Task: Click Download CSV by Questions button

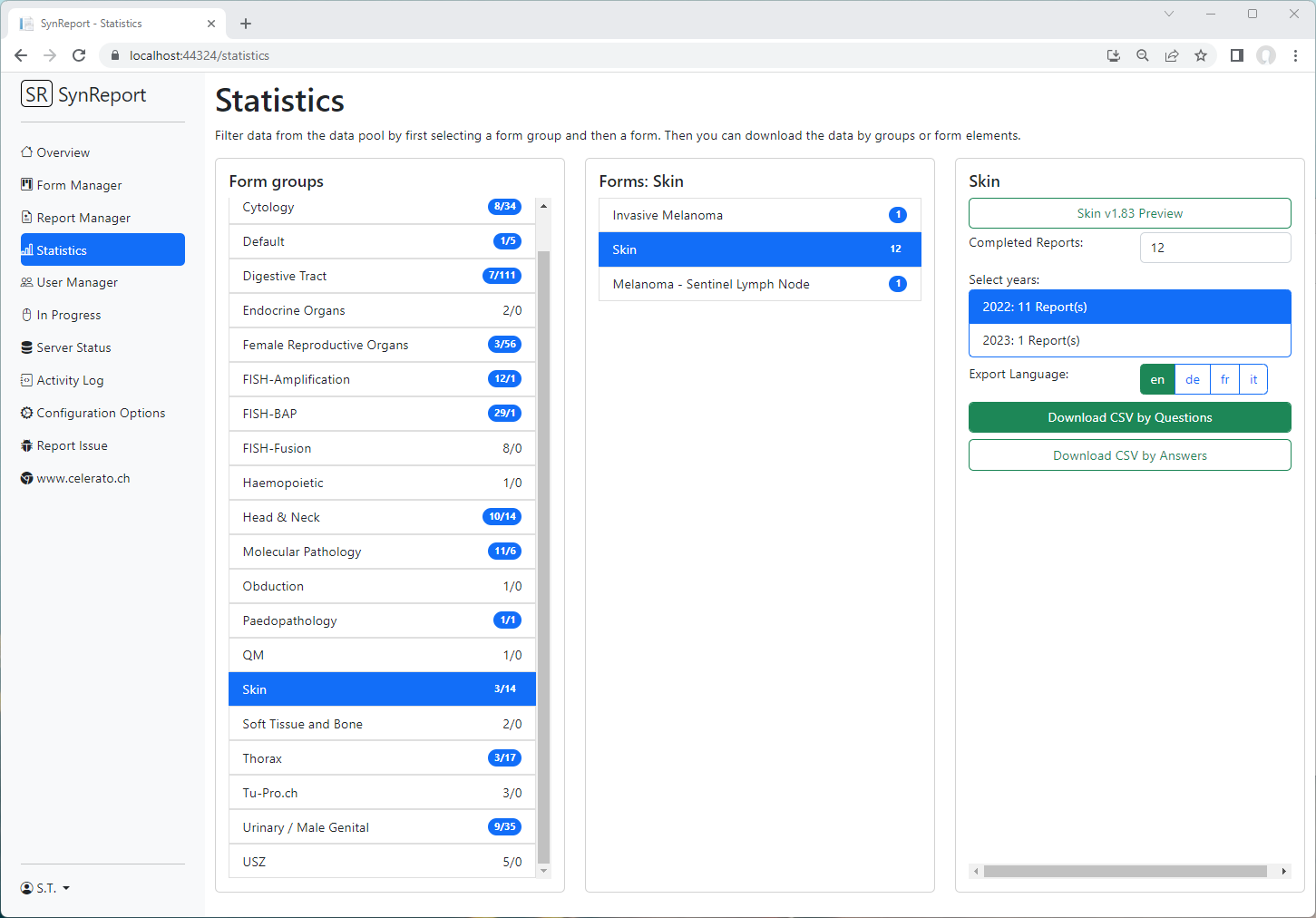Action: (x=1129, y=417)
